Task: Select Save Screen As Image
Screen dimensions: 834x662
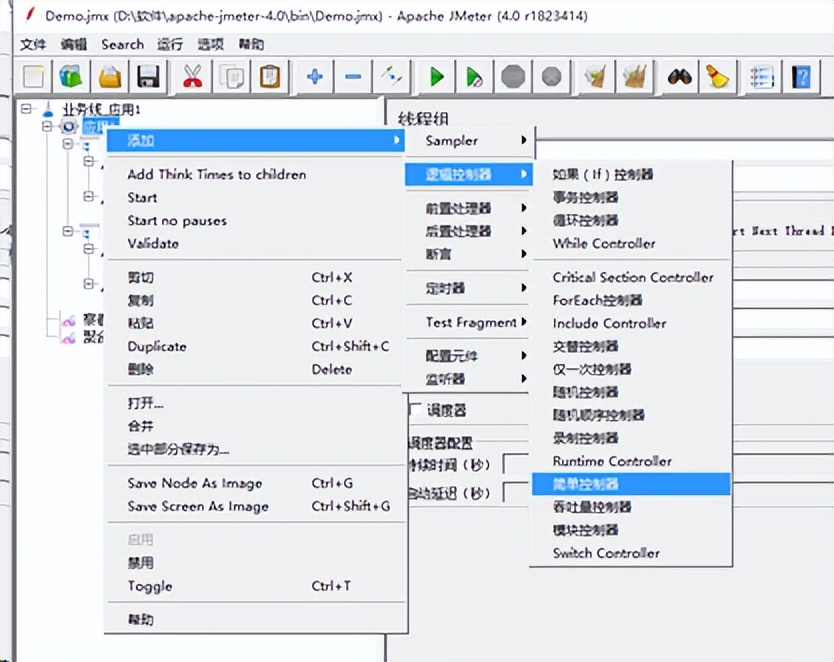Action: pos(256,506)
